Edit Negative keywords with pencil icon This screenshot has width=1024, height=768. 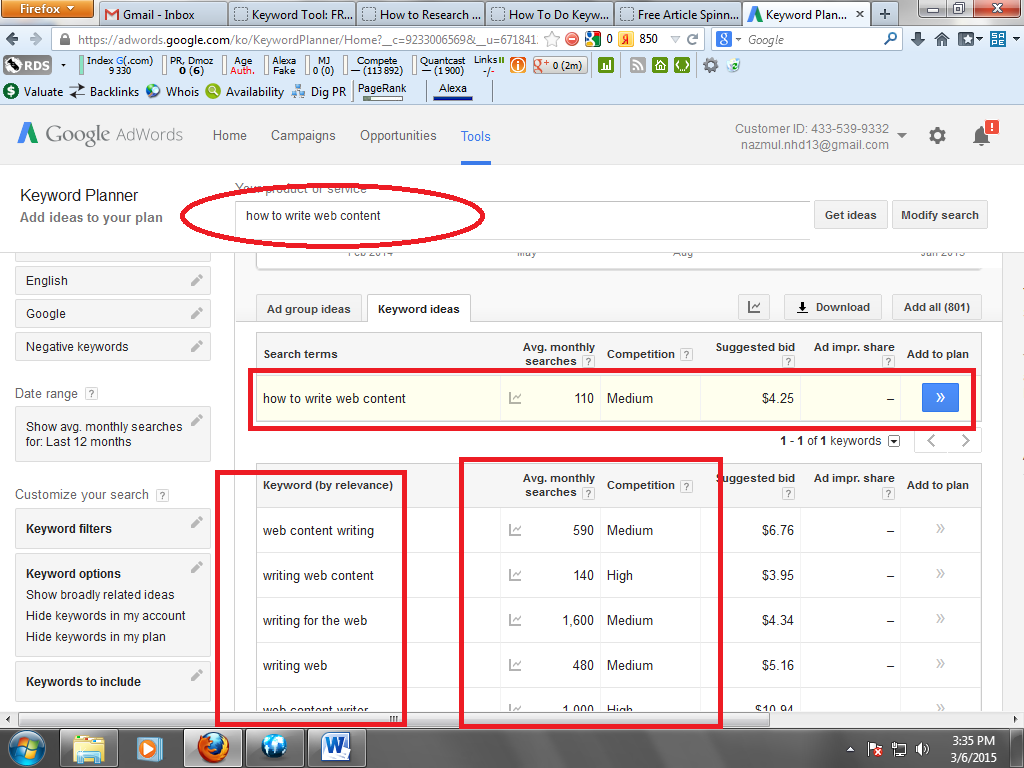[x=197, y=346]
